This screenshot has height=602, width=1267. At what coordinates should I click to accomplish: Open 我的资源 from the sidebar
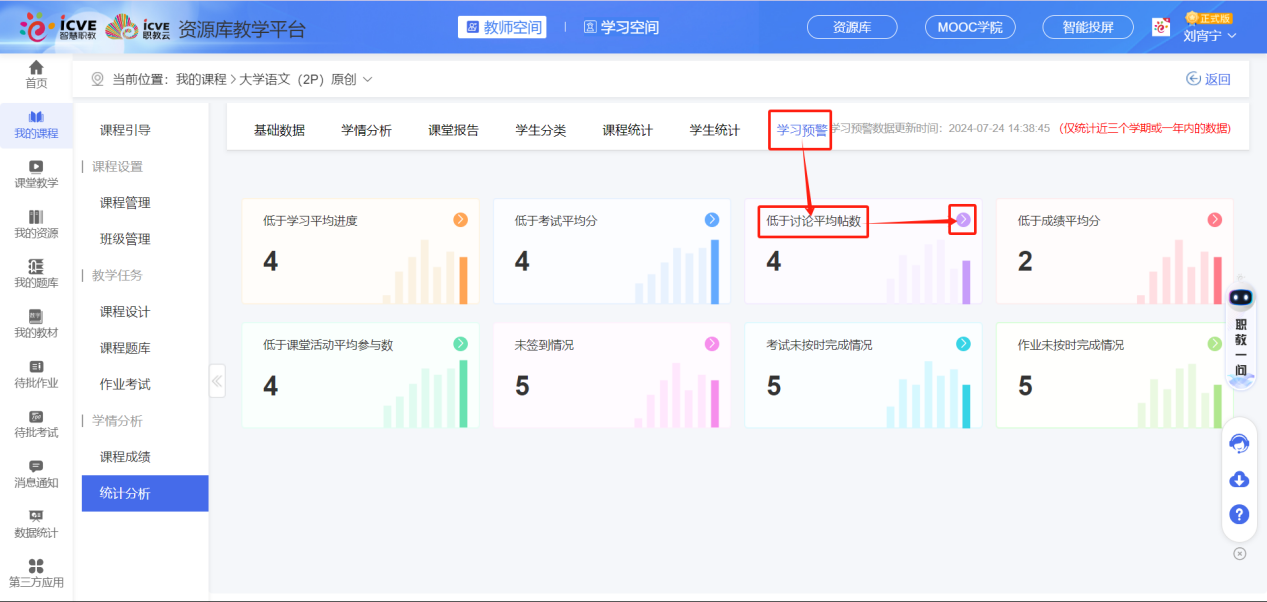tap(36, 225)
